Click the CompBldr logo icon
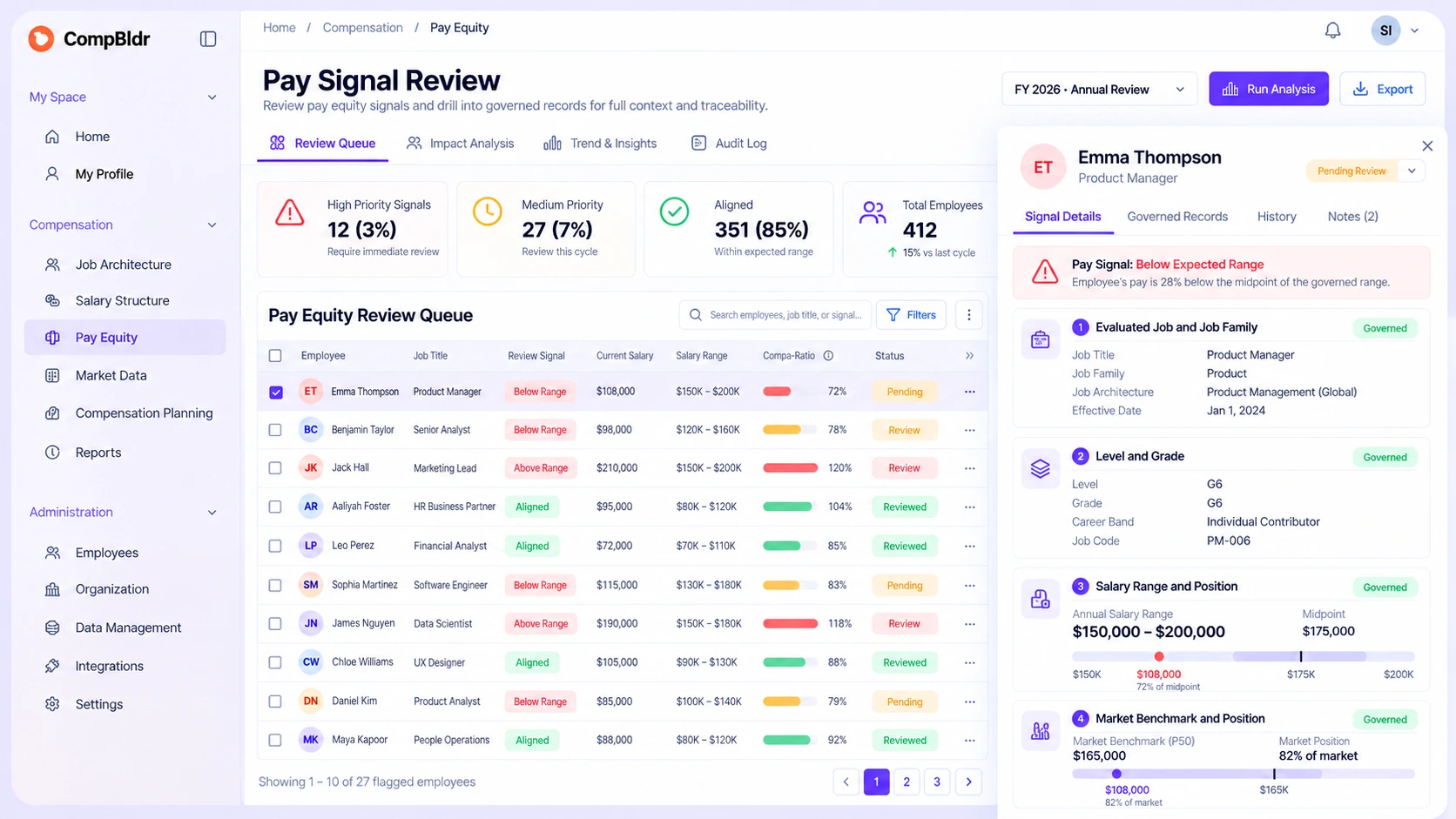 pyautogui.click(x=41, y=38)
